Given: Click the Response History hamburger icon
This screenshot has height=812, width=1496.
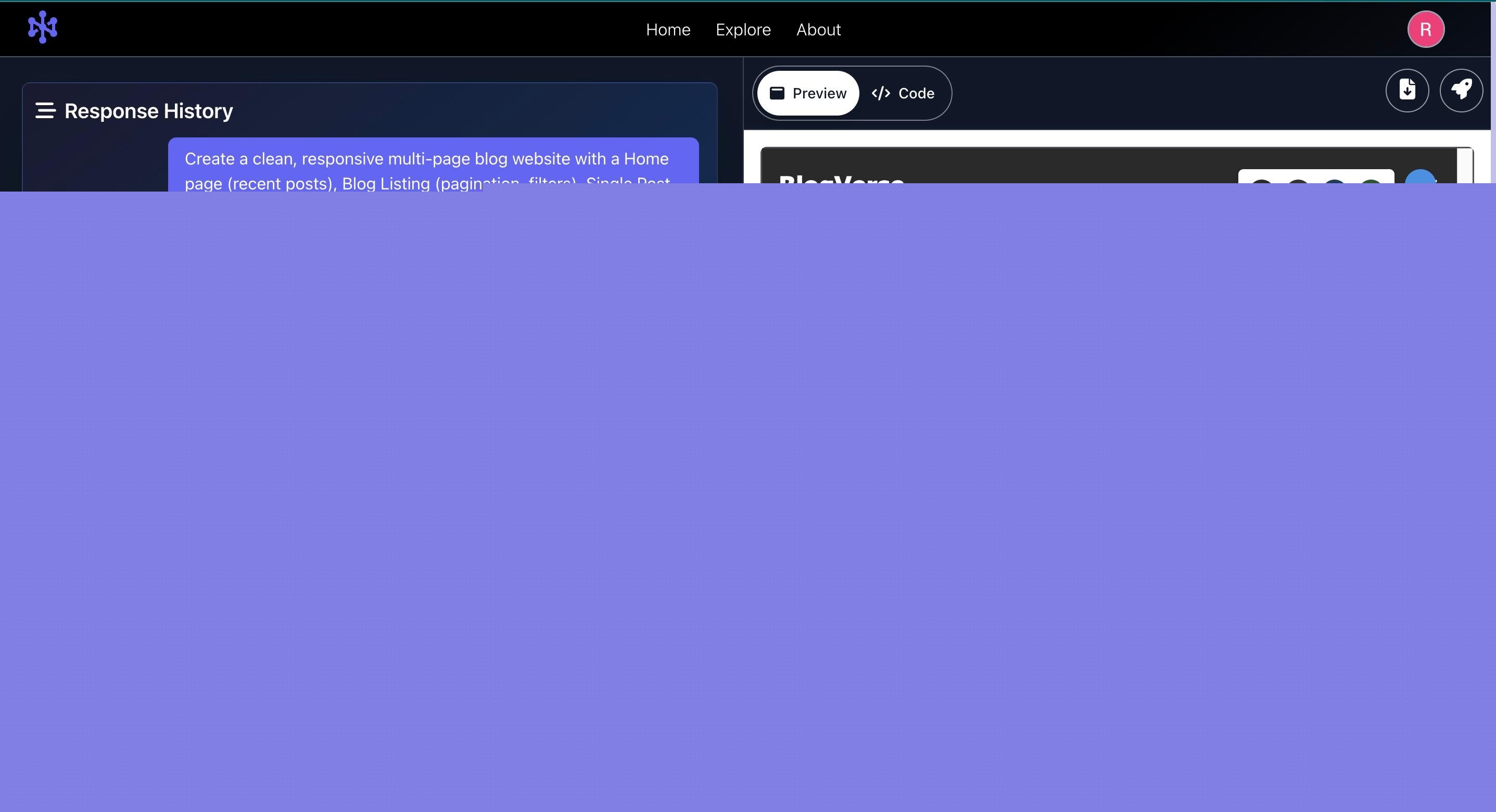Looking at the screenshot, I should click(x=45, y=110).
